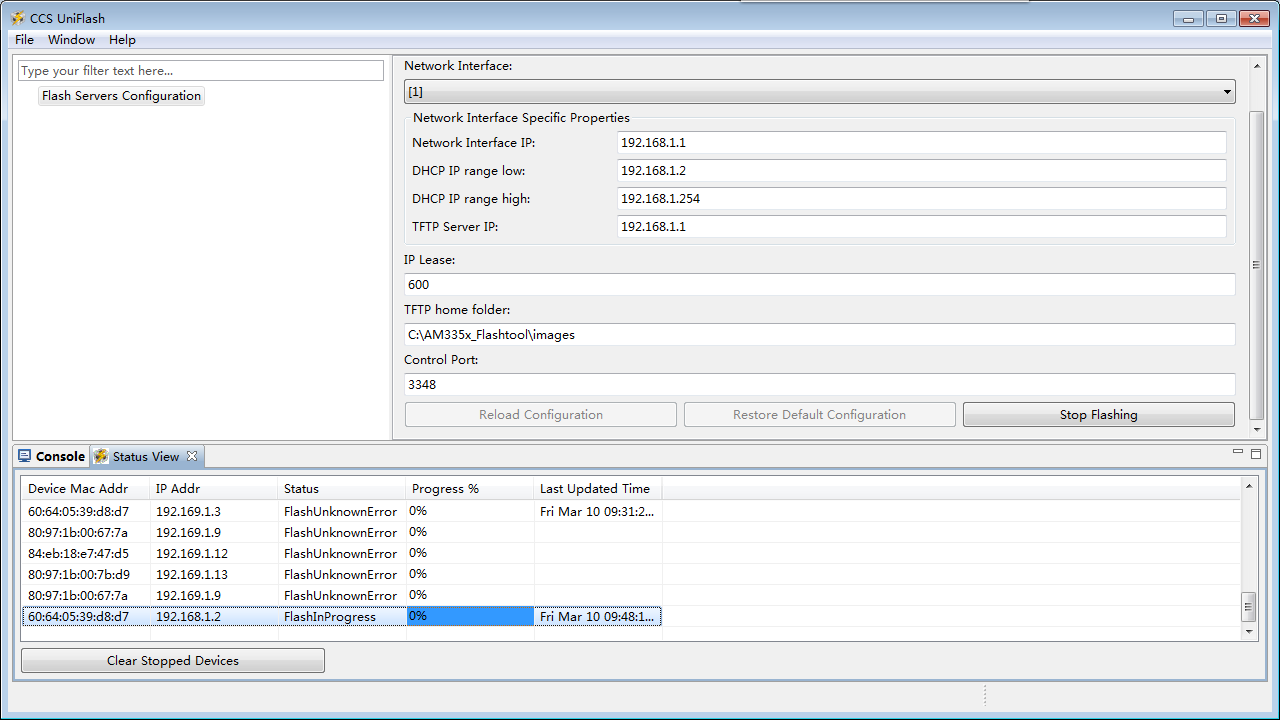
Task: Click the Fri Mar 10 09:31 timestamp cell
Action: (x=597, y=512)
